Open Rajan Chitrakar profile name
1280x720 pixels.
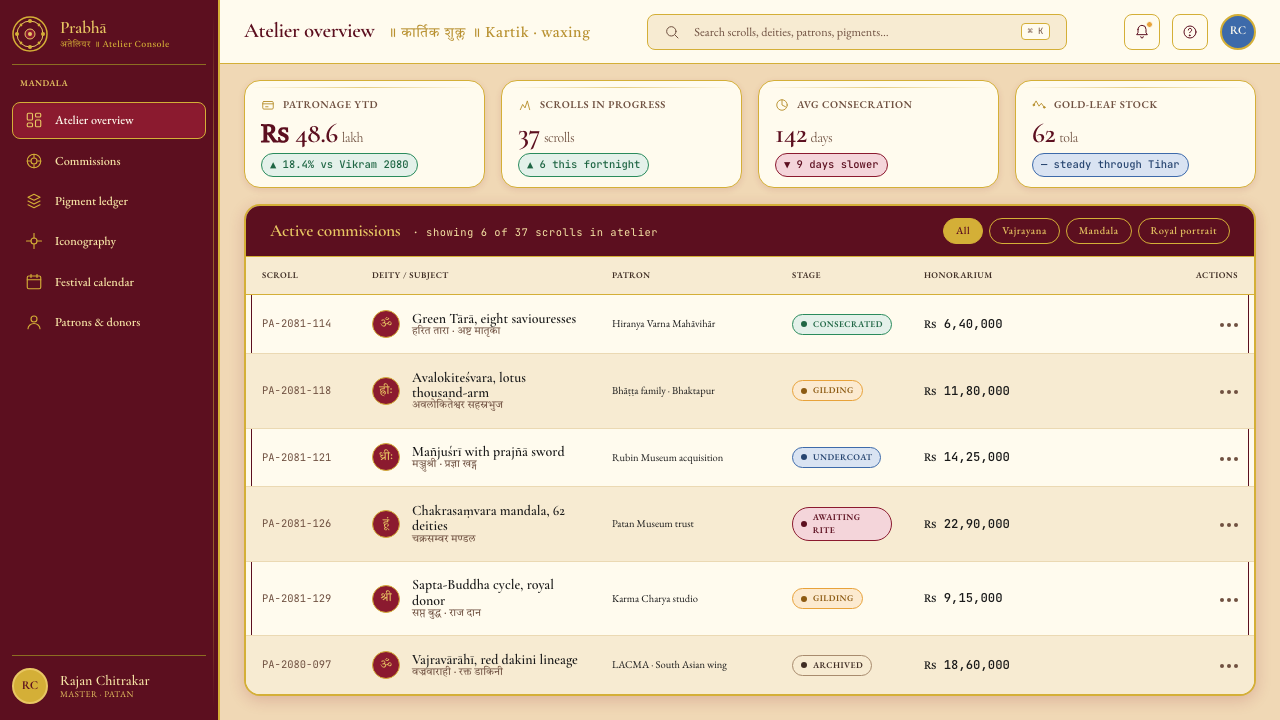pyautogui.click(x=105, y=680)
